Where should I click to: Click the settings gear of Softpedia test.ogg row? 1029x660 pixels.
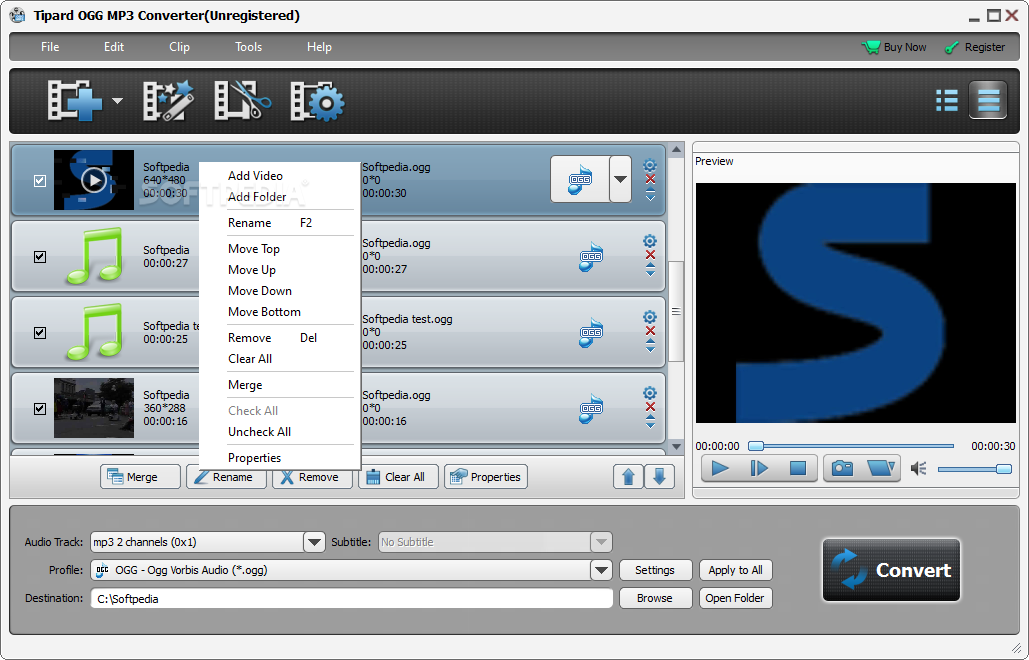650,317
